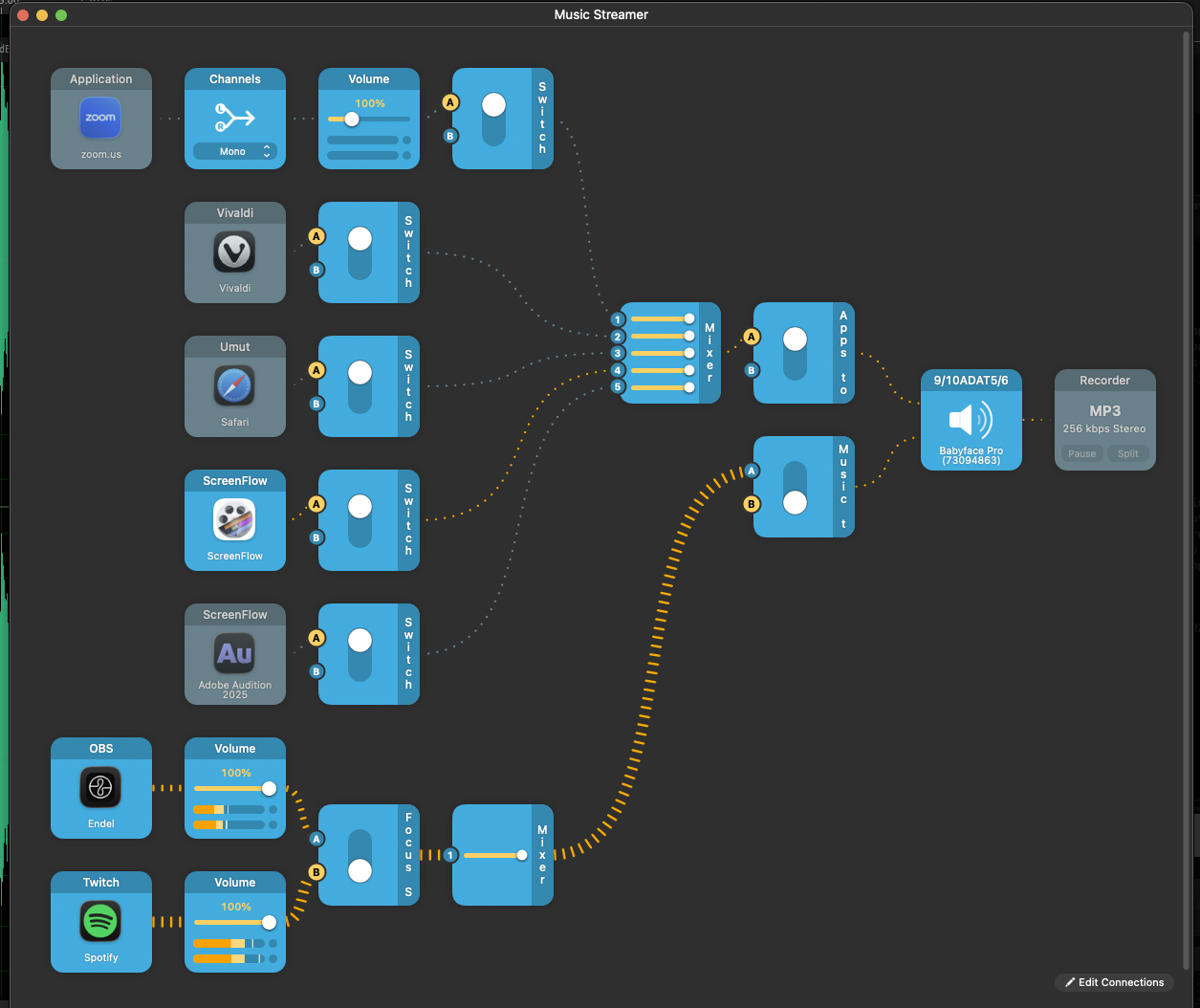1200x1008 pixels.
Task: Click channel 2 slider in the five-channel Mixer
Action: click(x=663, y=336)
